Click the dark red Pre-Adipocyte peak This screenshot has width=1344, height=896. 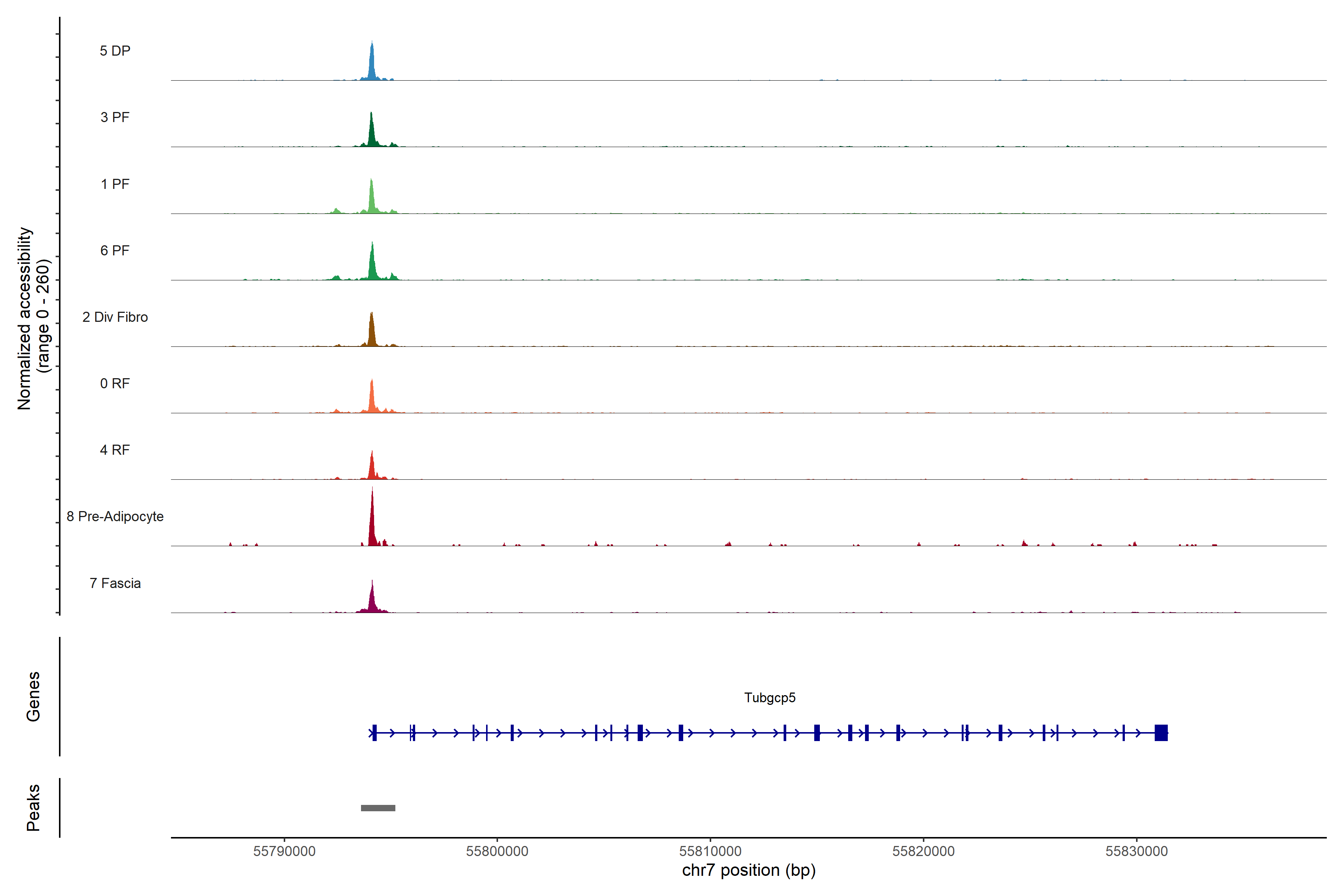coord(372,526)
